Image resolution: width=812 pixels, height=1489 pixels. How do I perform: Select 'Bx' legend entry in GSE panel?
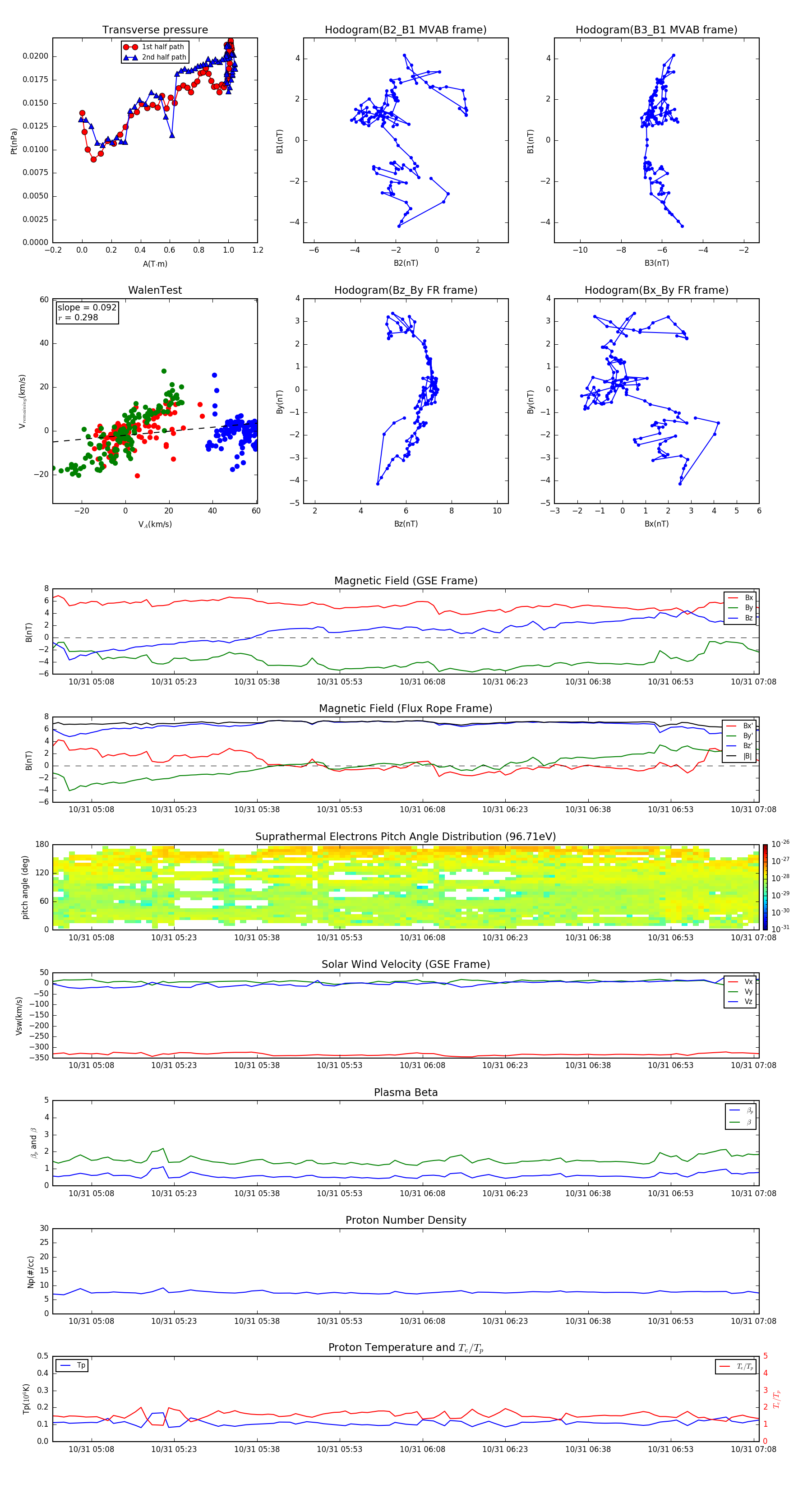[x=740, y=598]
